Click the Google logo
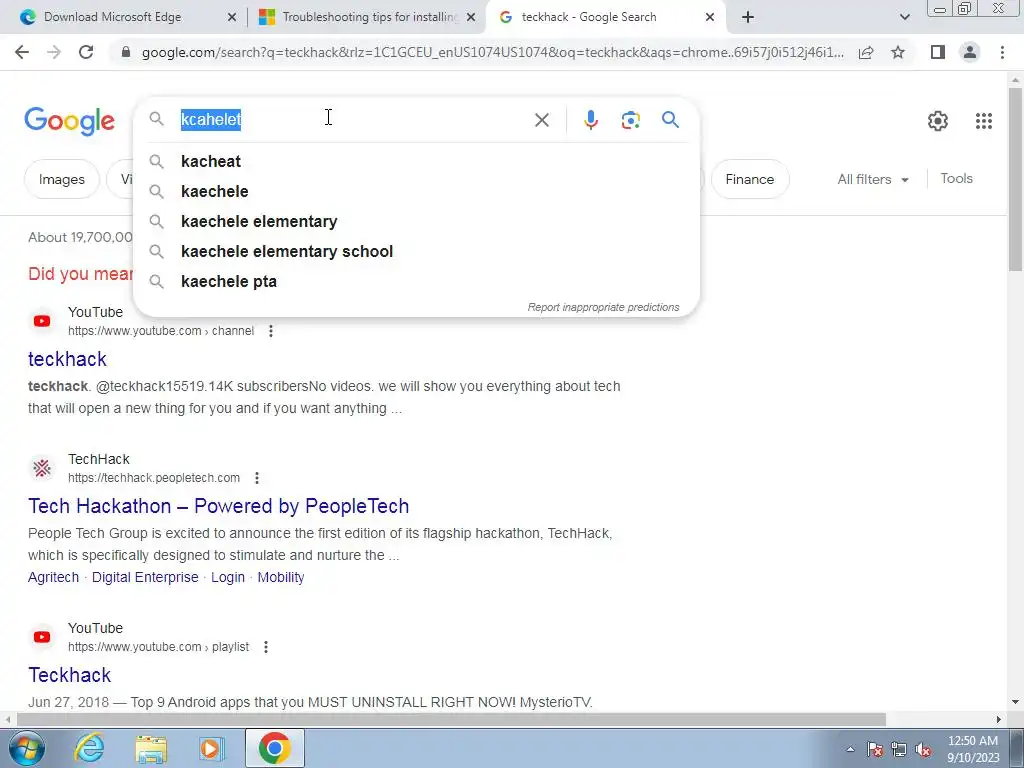This screenshot has height=768, width=1024. pos(69,121)
